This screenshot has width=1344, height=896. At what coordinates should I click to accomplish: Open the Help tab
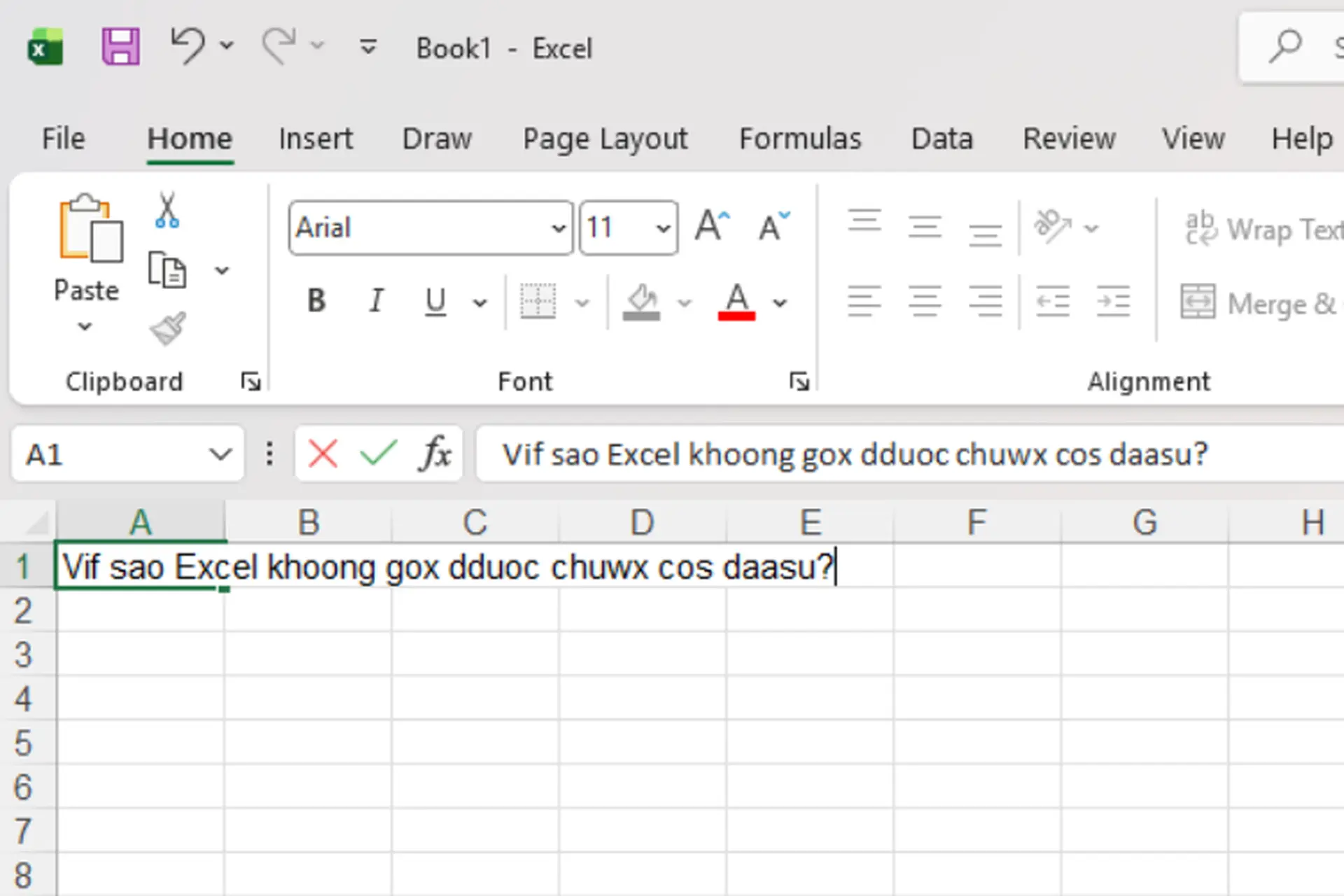1302,139
